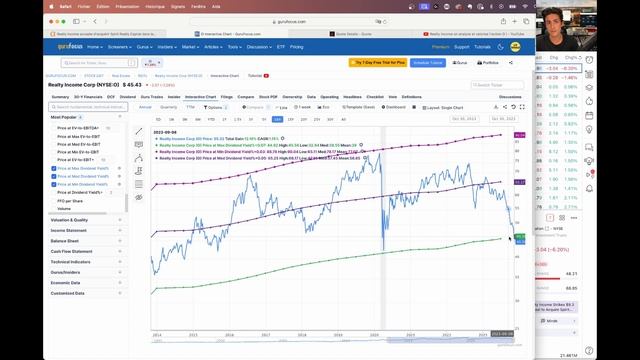The height and width of the screenshot is (360, 640).
Task: Uncheck Price at Med Dividend Yield
Action: 53,176
